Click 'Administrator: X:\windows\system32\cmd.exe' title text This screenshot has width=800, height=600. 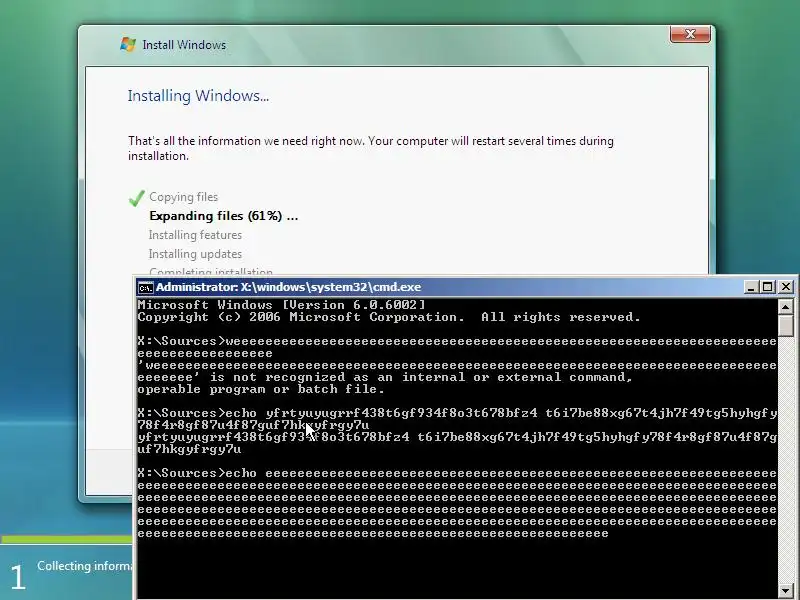289,287
